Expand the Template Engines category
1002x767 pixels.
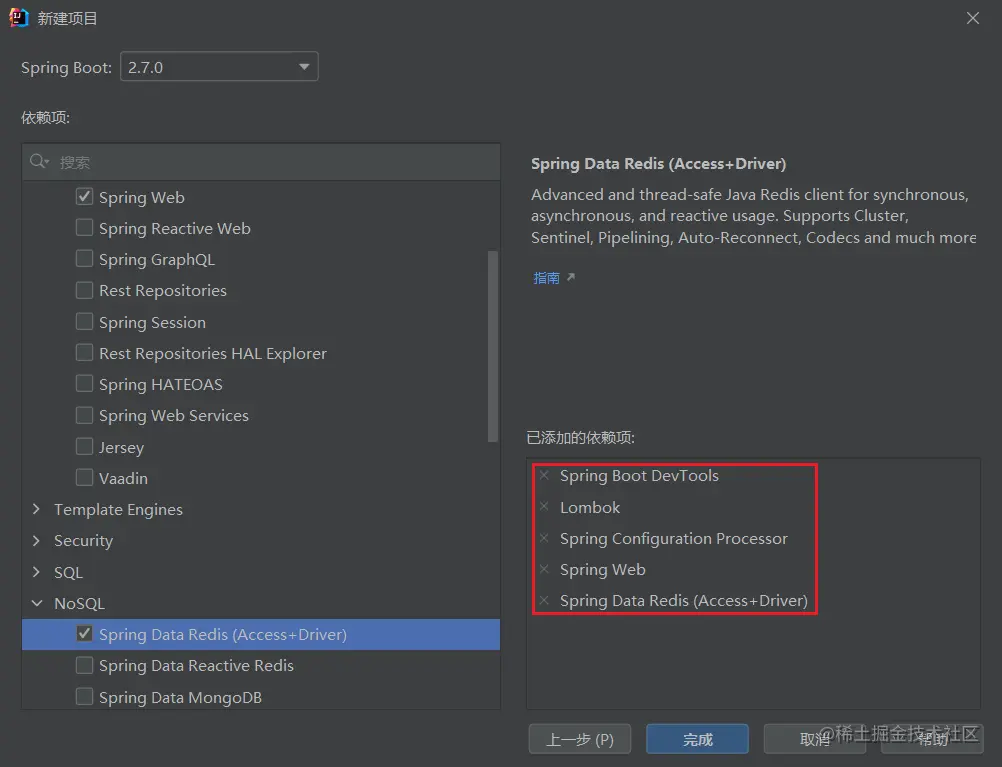pyautogui.click(x=36, y=509)
